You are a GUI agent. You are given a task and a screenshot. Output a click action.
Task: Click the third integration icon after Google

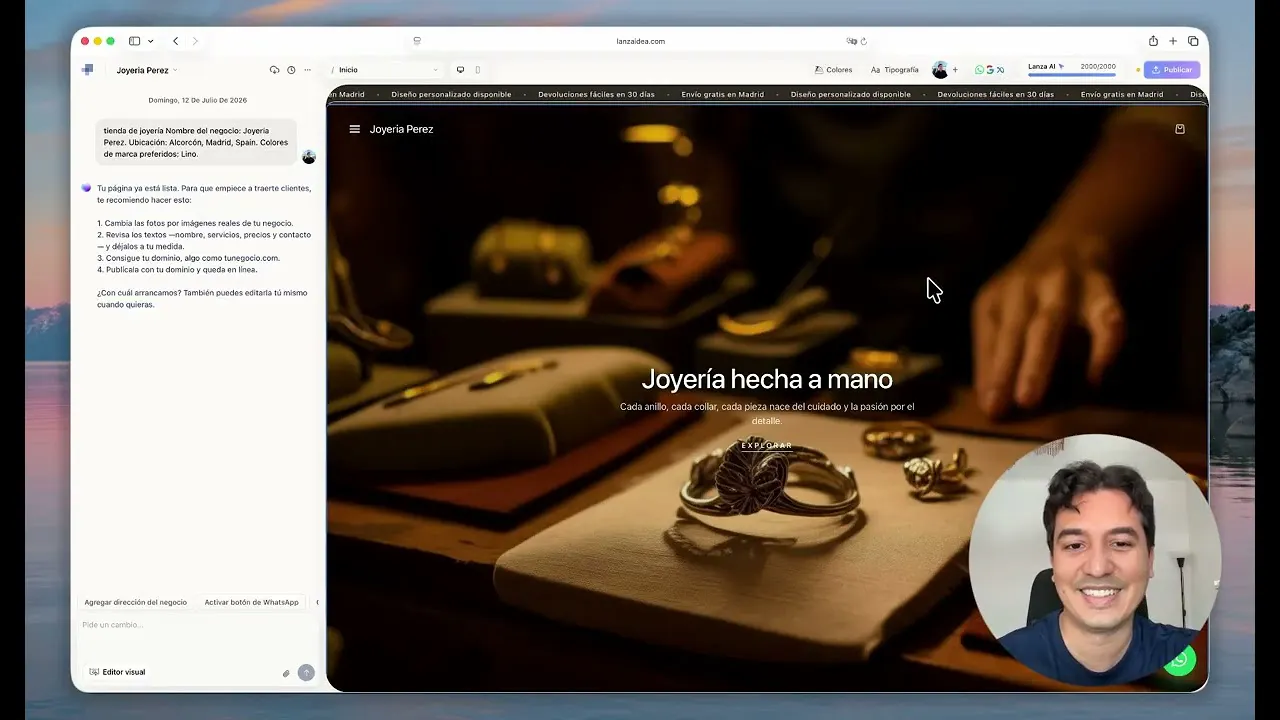(1000, 70)
